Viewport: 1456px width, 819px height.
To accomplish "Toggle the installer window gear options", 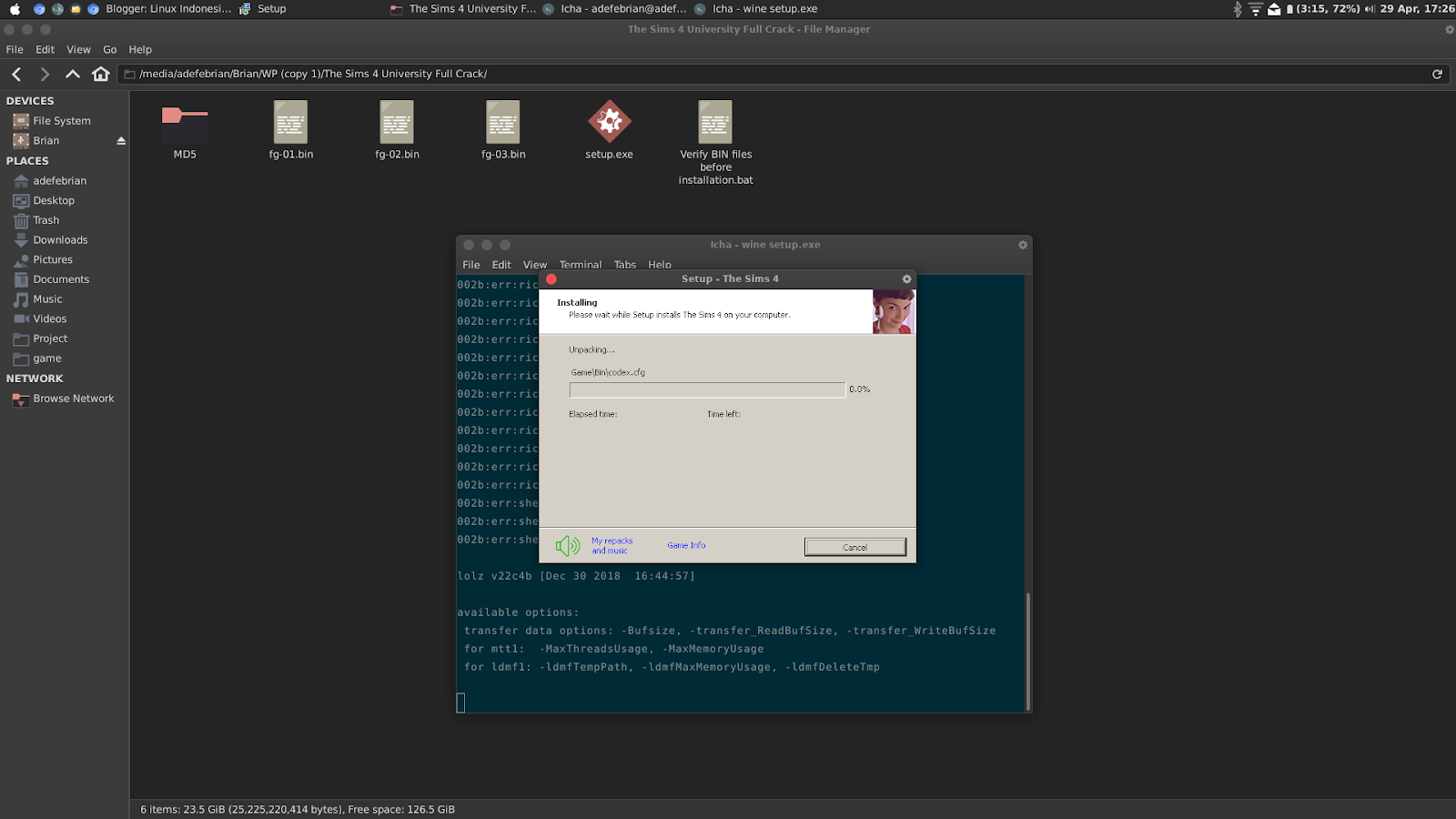I will (905, 278).
